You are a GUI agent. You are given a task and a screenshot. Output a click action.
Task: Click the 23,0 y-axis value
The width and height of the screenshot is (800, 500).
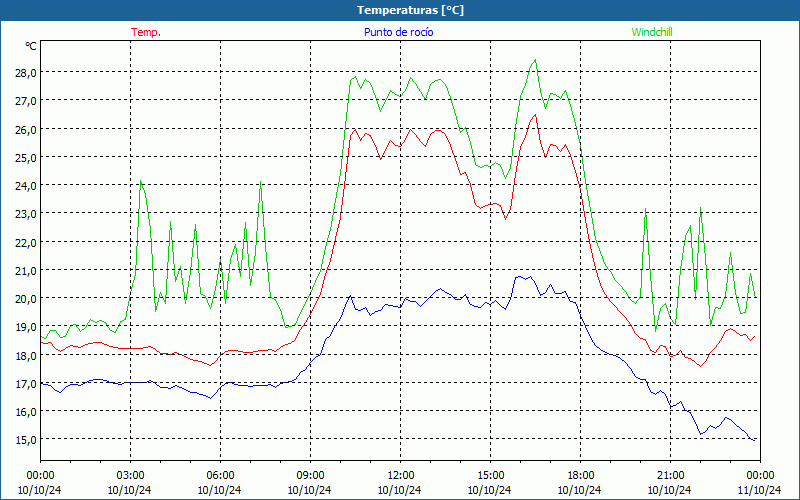click(x=26, y=214)
